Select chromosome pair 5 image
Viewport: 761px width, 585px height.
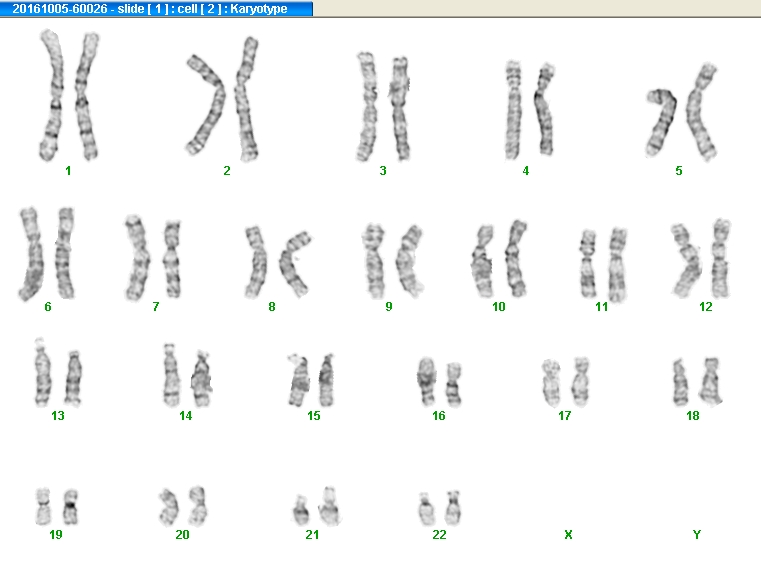[681, 111]
